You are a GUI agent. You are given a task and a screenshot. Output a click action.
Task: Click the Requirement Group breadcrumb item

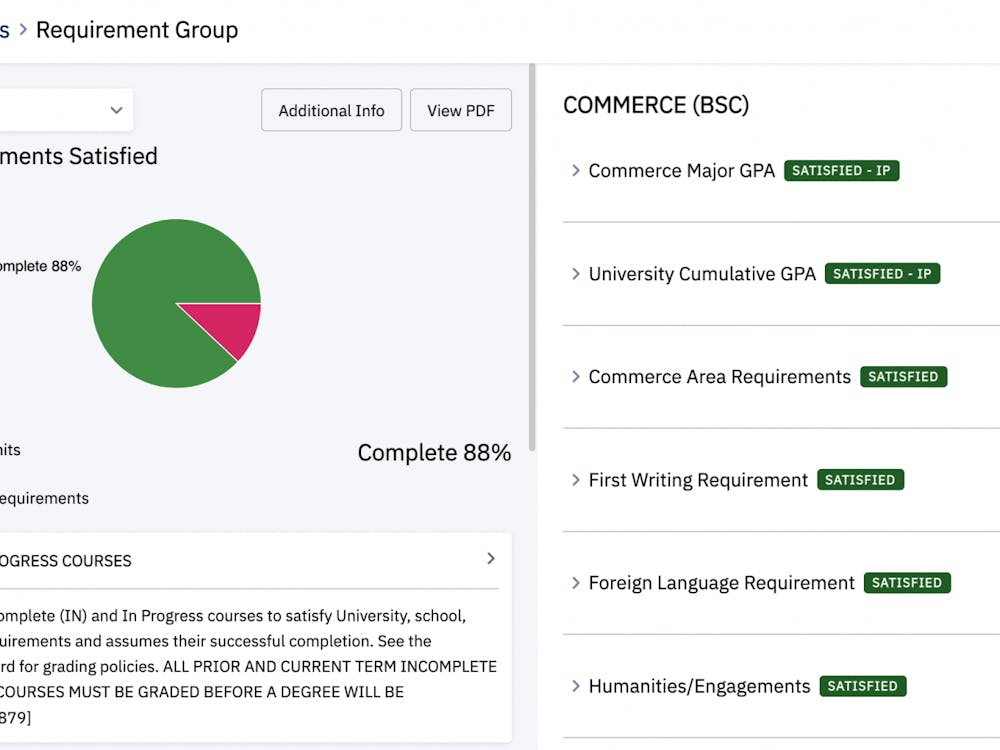point(137,30)
